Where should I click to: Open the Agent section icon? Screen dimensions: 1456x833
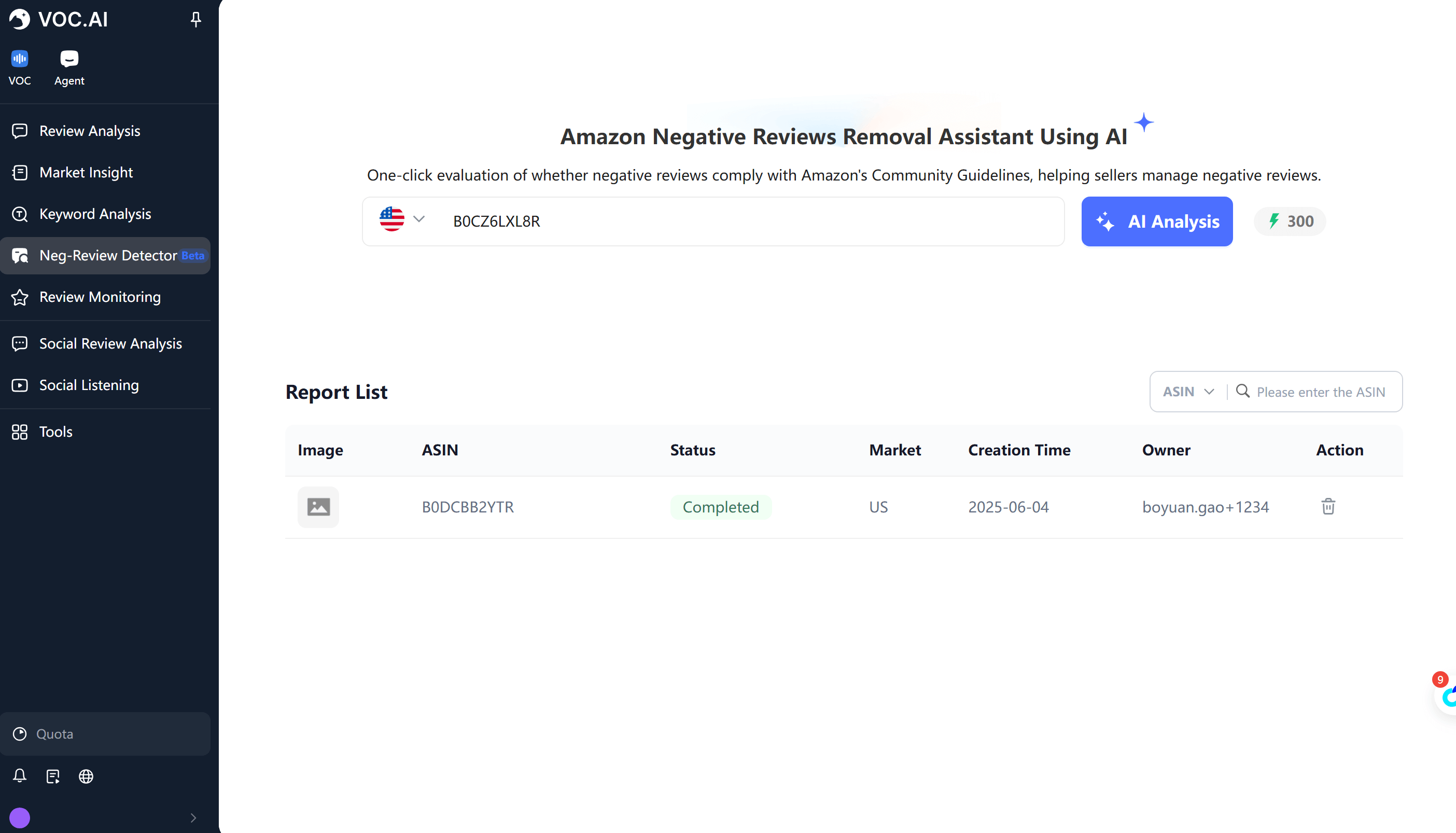[69, 59]
